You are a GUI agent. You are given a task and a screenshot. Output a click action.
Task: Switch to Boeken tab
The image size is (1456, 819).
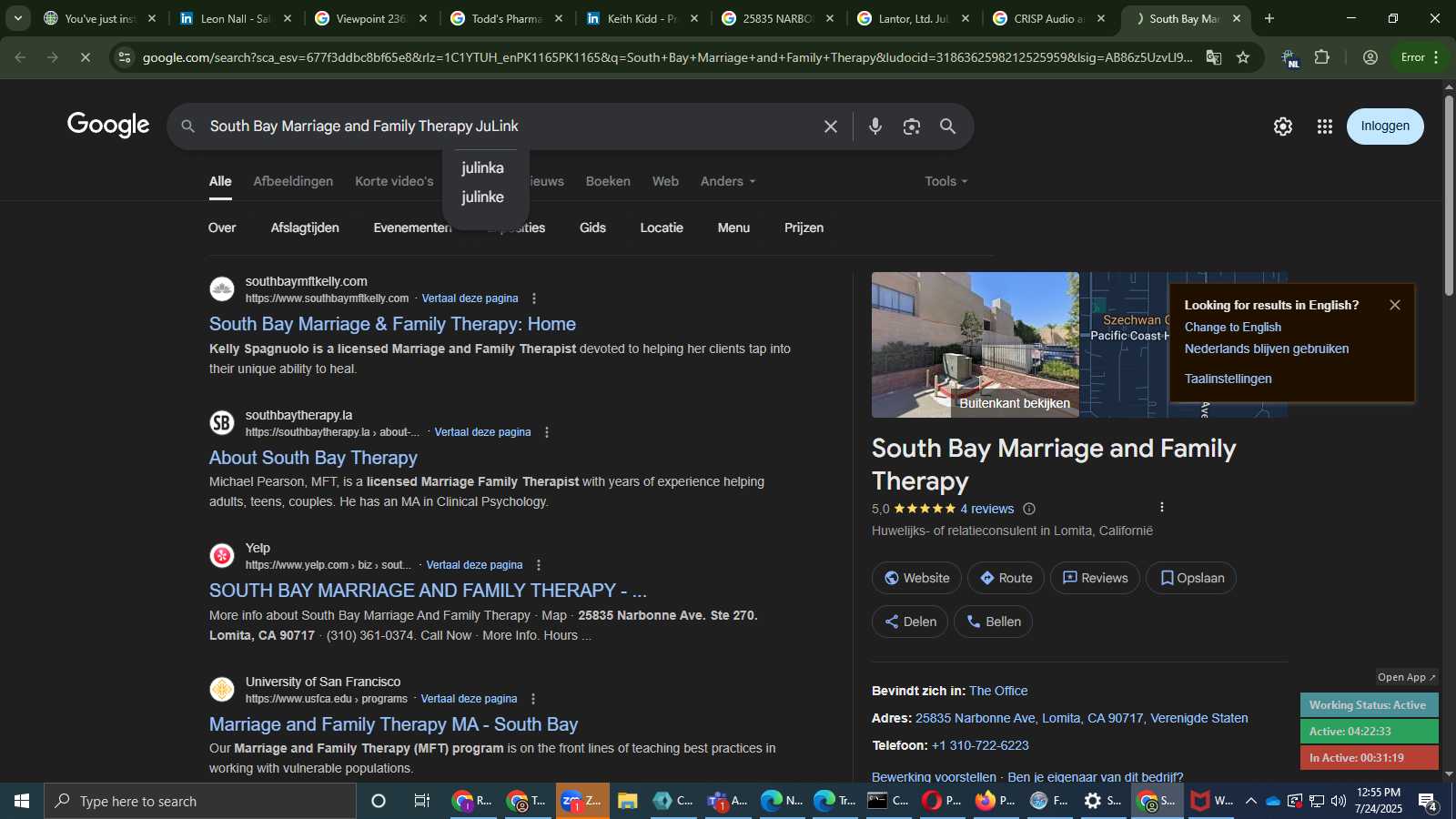coord(608,181)
